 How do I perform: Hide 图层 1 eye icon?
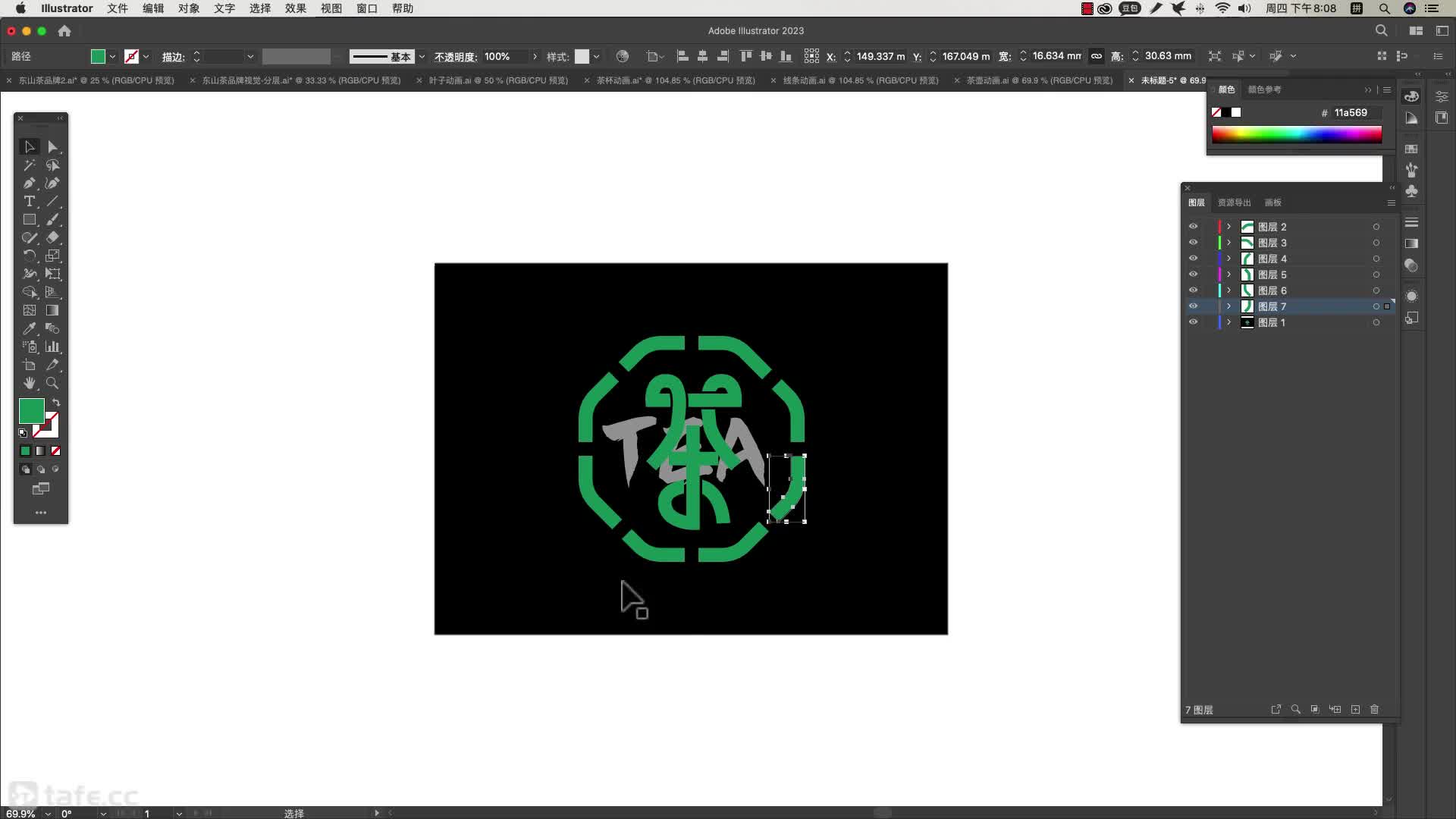click(x=1193, y=322)
